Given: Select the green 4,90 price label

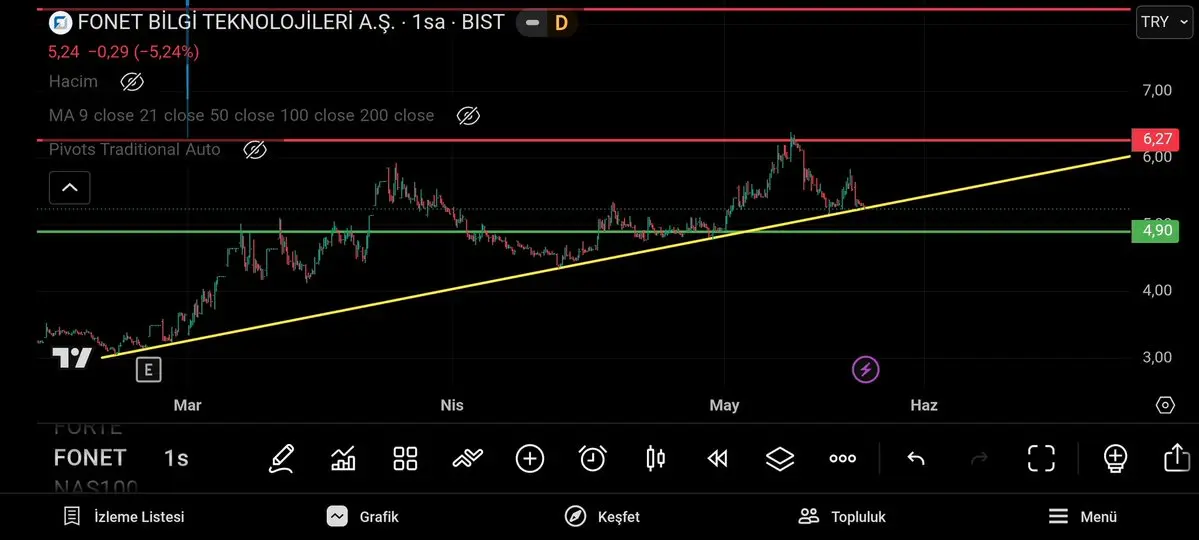Looking at the screenshot, I should (1155, 231).
